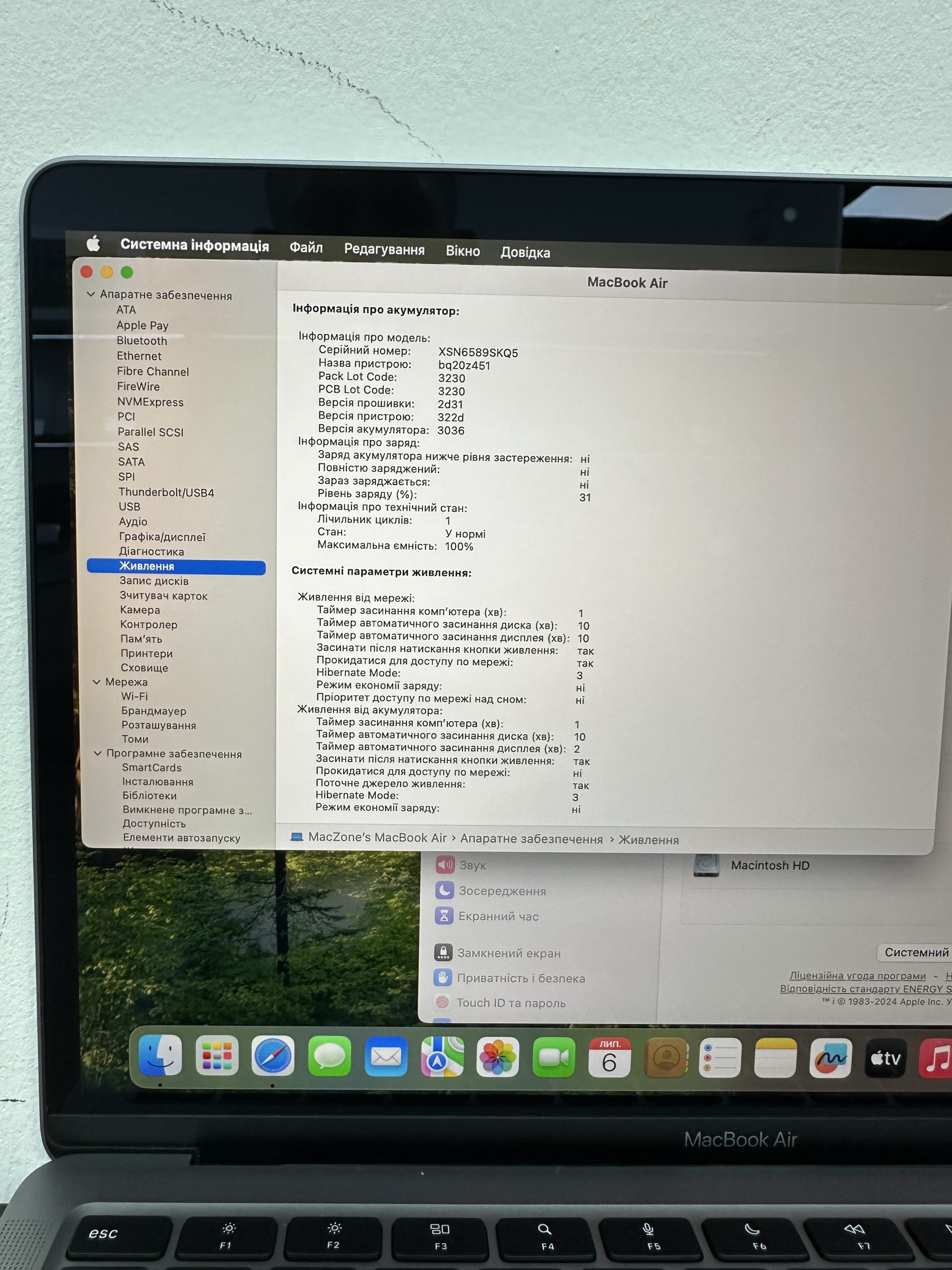952x1270 pixels.
Task: Launch FaceTime from the Dock
Action: pyautogui.click(x=554, y=1057)
